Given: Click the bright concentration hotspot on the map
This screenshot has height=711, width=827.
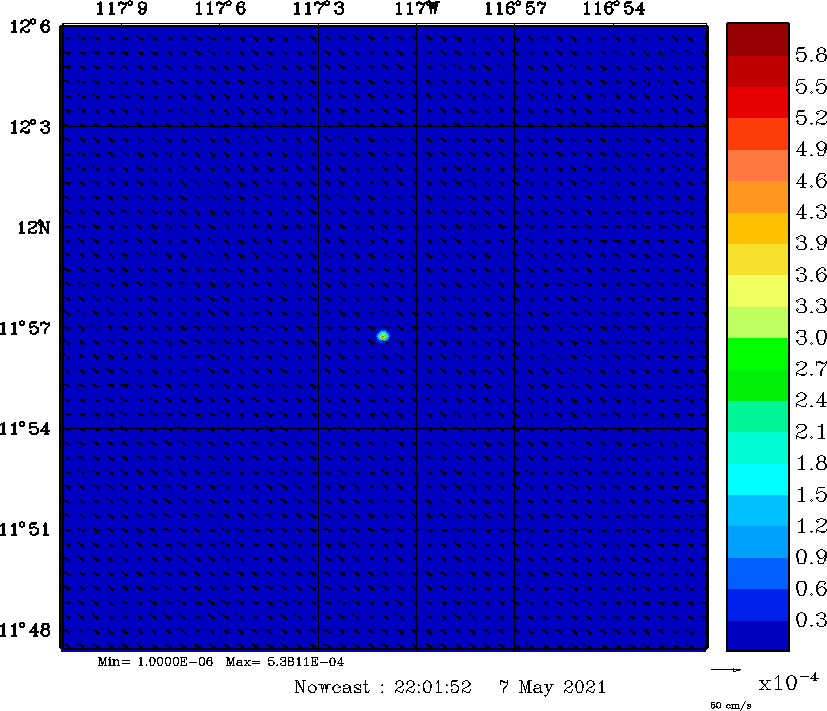Looking at the screenshot, I should [383, 336].
